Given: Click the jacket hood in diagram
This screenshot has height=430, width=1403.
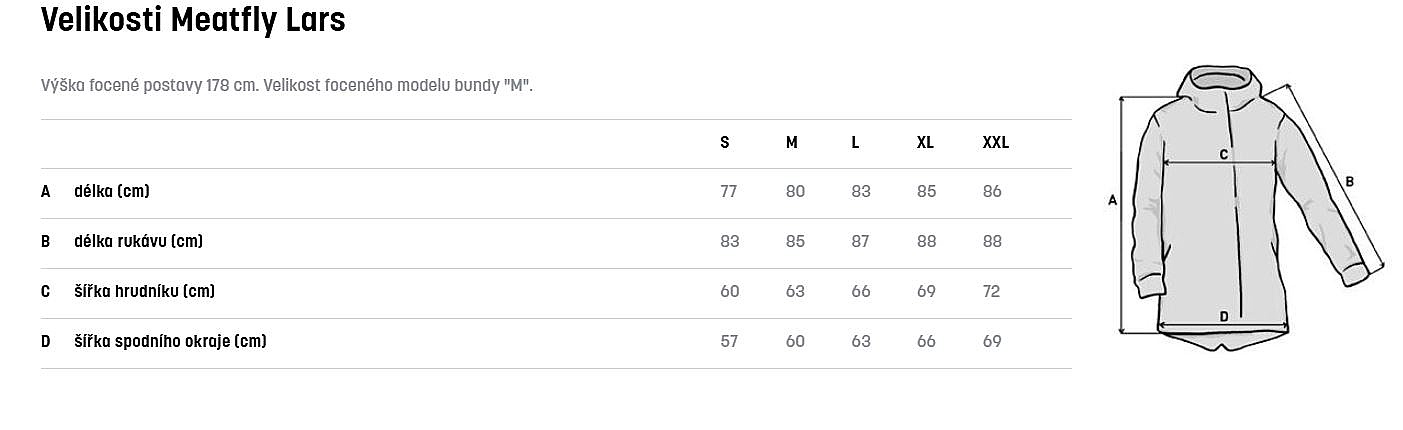Looking at the screenshot, I should 1223,90.
